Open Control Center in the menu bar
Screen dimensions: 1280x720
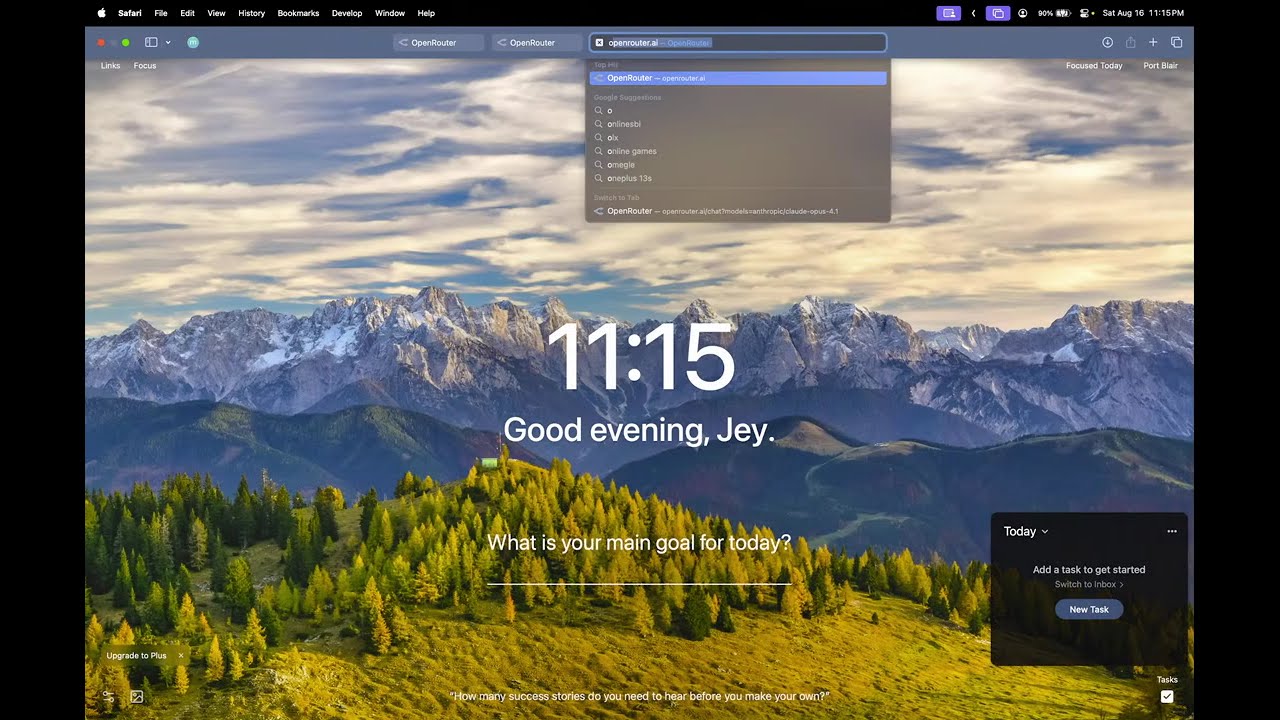pos(1086,13)
